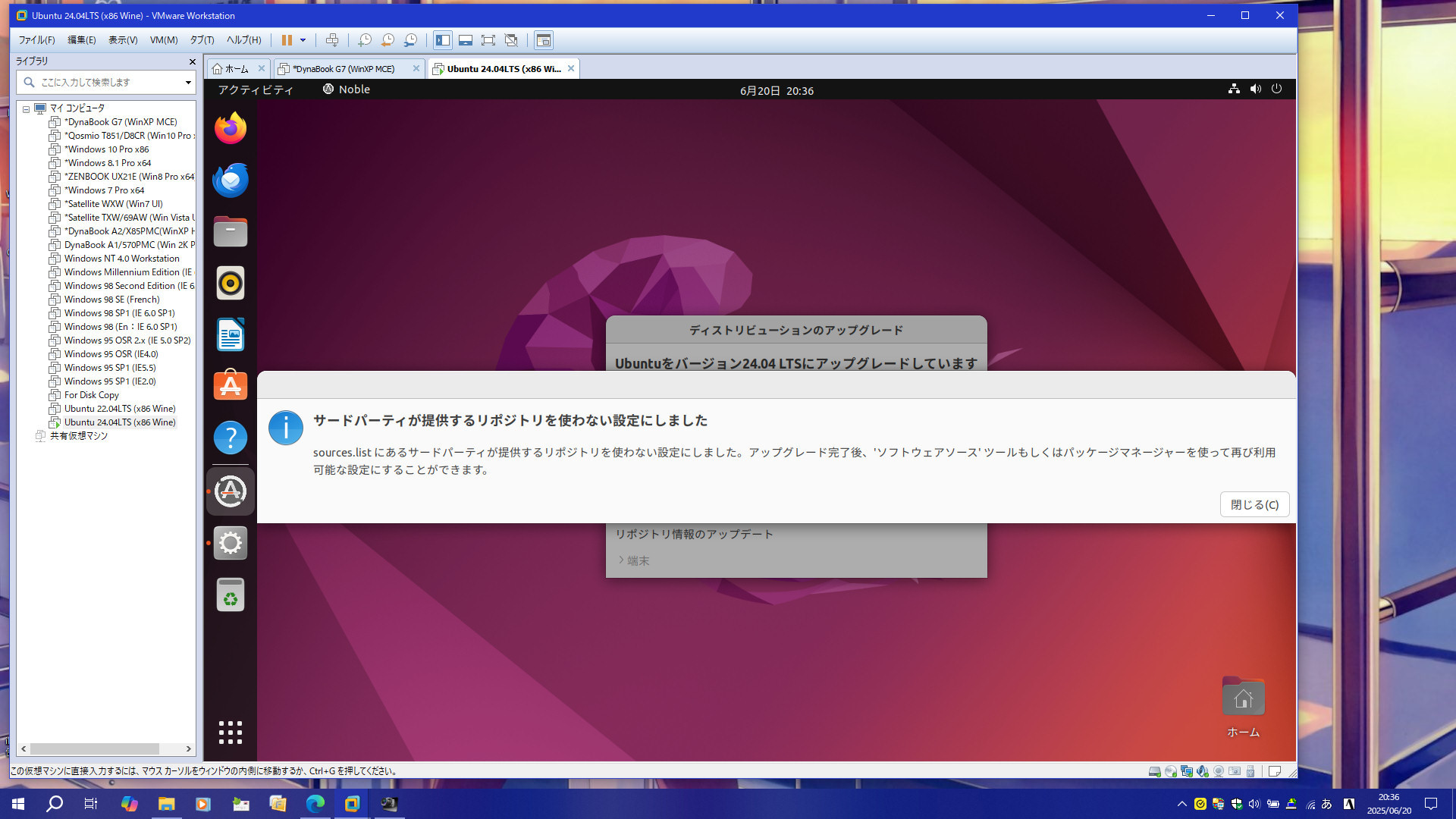Image resolution: width=1456 pixels, height=819 pixels.
Task: Launch Rhythmbox music player from dock
Action: [x=231, y=283]
